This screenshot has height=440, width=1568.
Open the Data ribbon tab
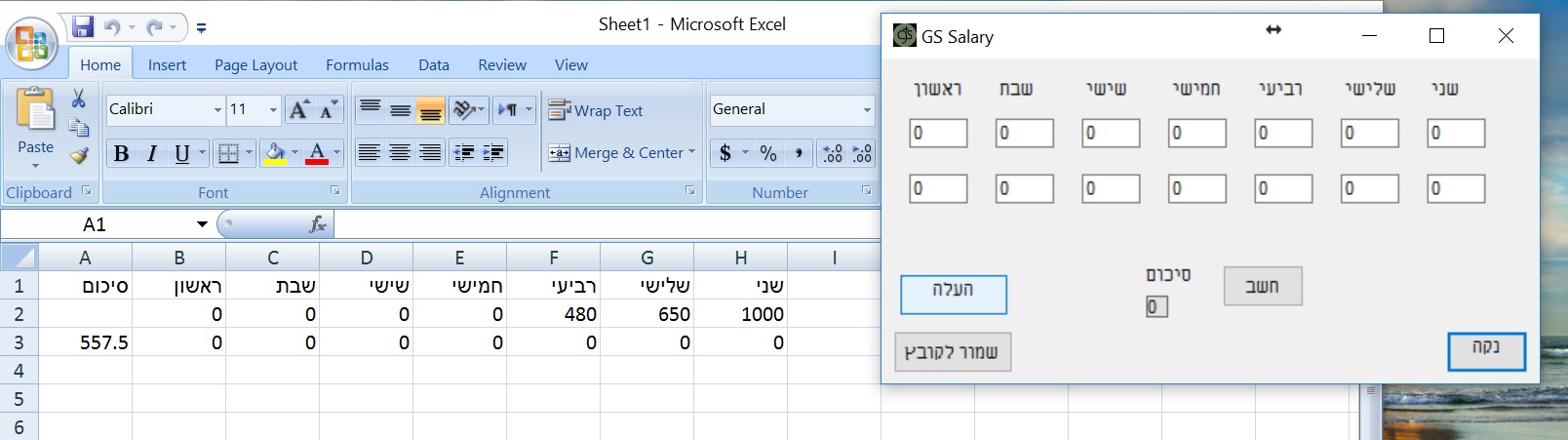pos(434,64)
